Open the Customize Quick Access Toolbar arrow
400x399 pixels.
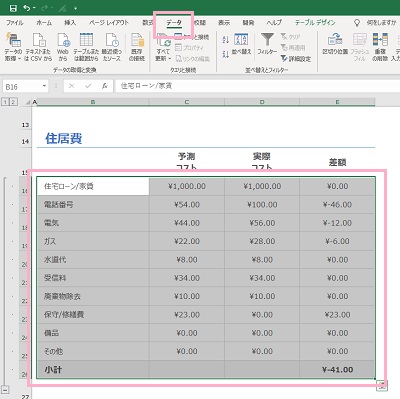click(x=76, y=8)
